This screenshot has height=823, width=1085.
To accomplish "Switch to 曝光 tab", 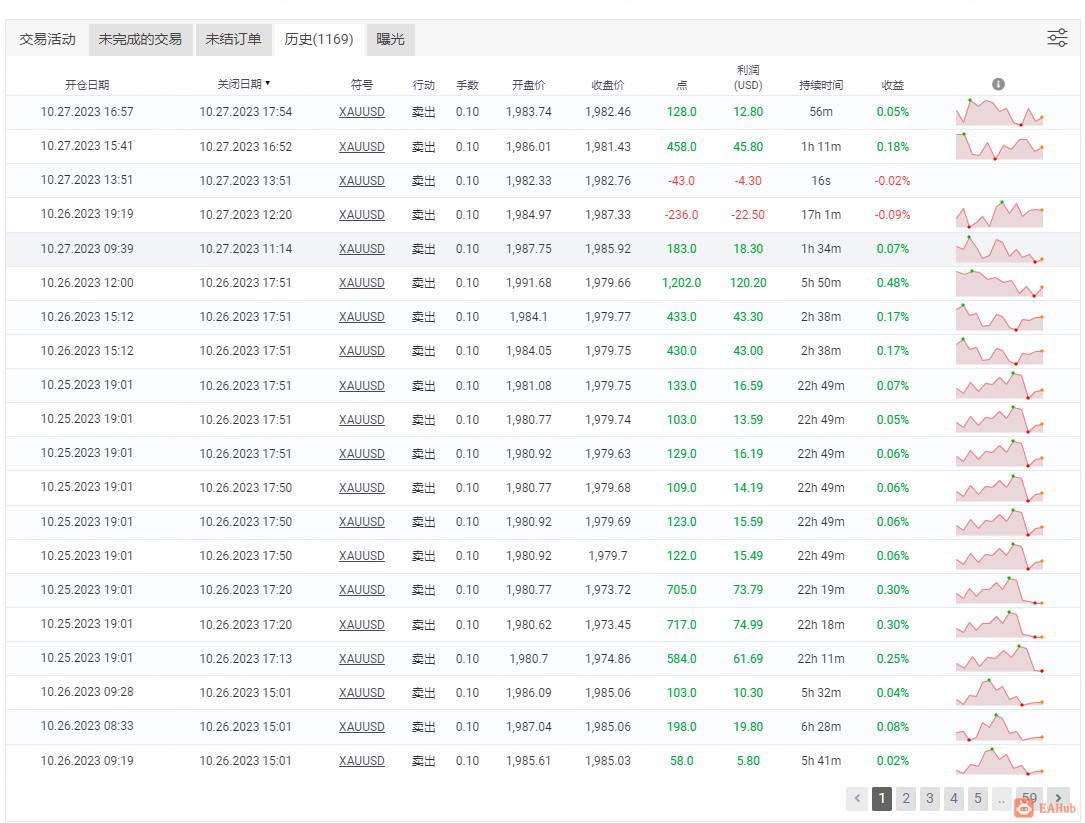I will pos(390,39).
